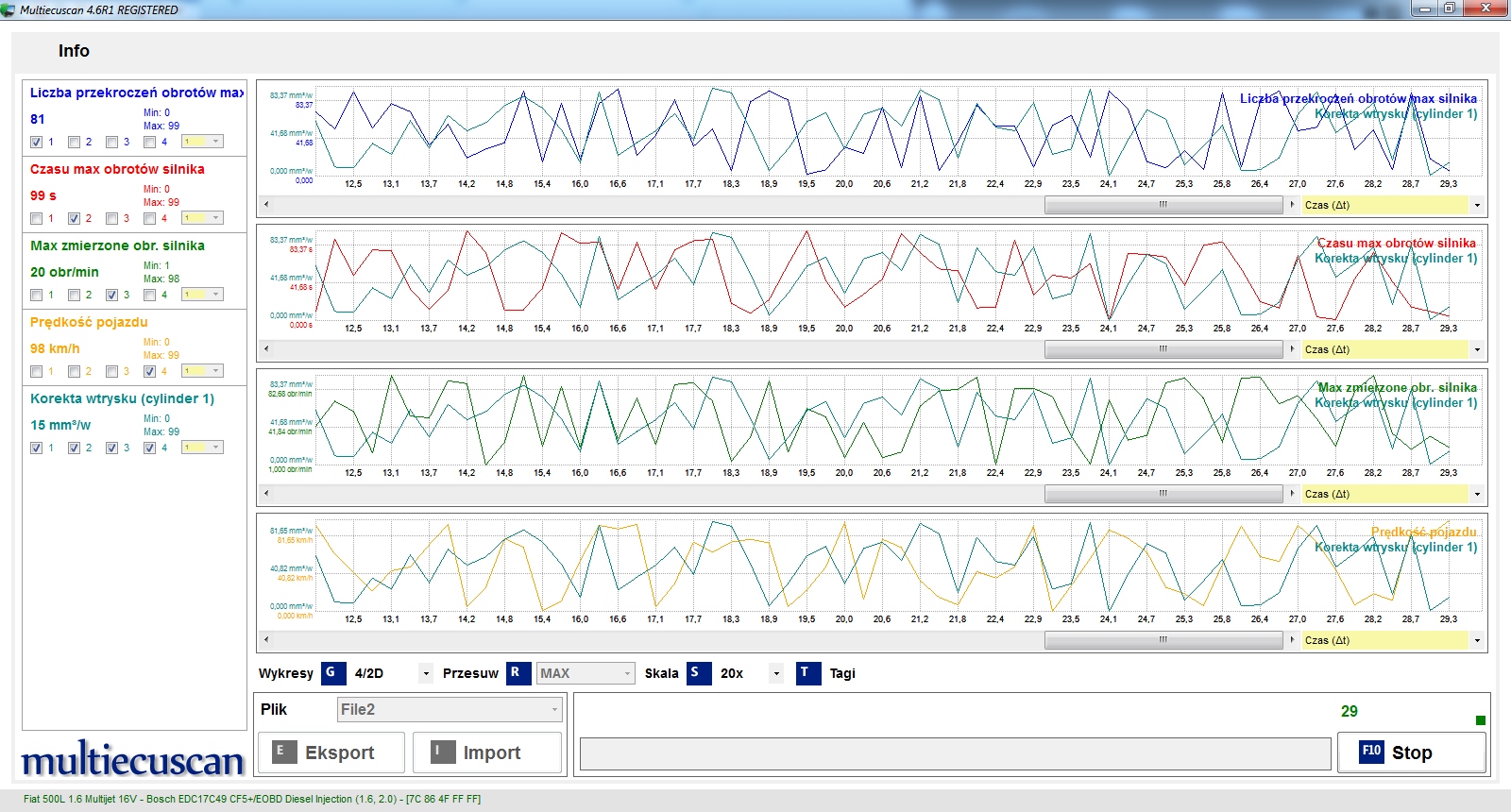Click the yellow color selector for Prędkość pojazdu

202,371
